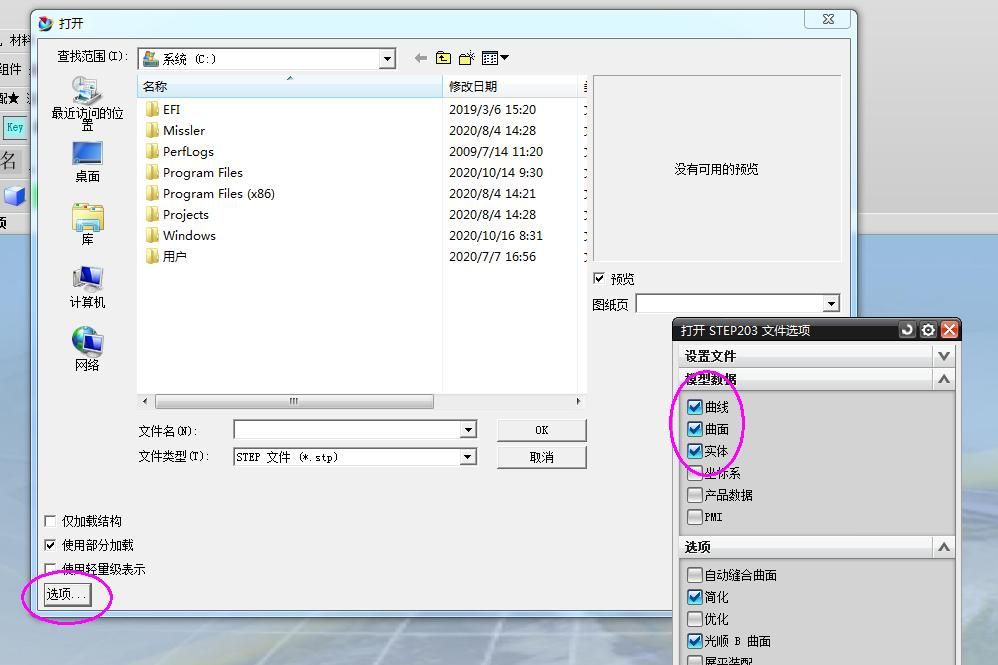Create a new folder
998x665 pixels.
click(465, 58)
